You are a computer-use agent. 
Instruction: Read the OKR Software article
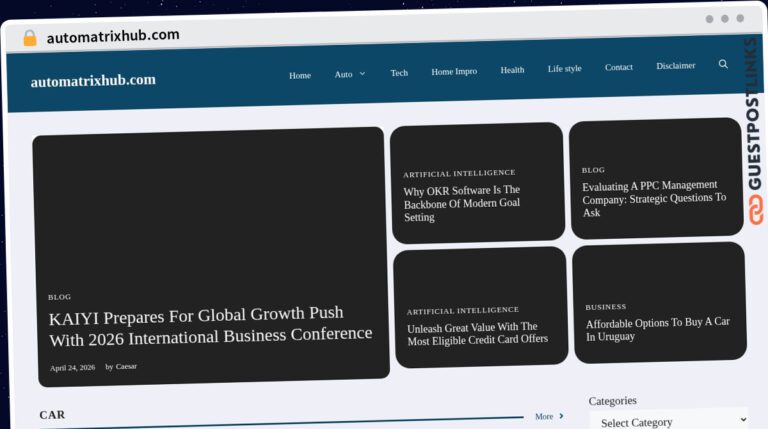462,203
